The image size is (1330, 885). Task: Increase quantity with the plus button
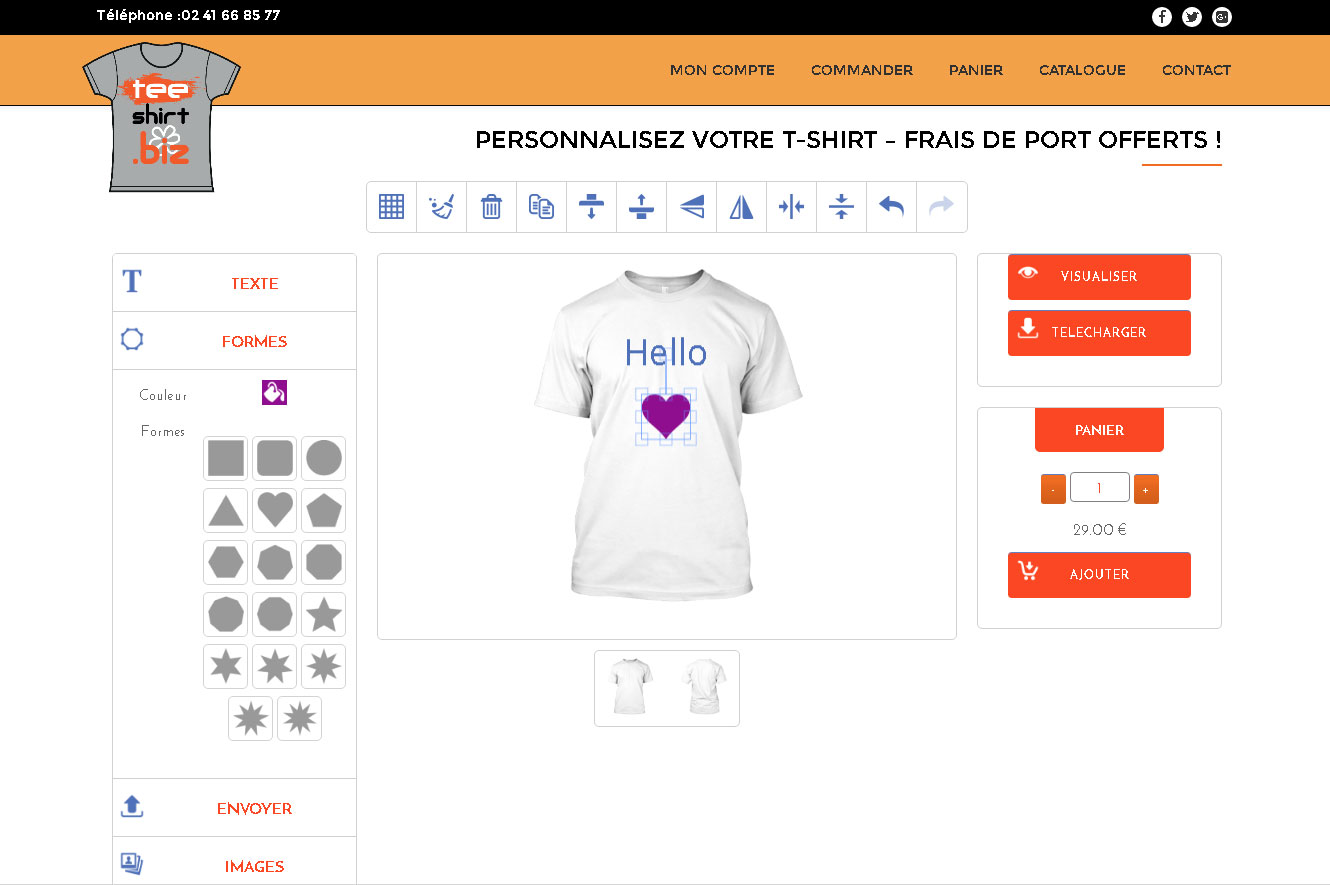[x=1146, y=489]
